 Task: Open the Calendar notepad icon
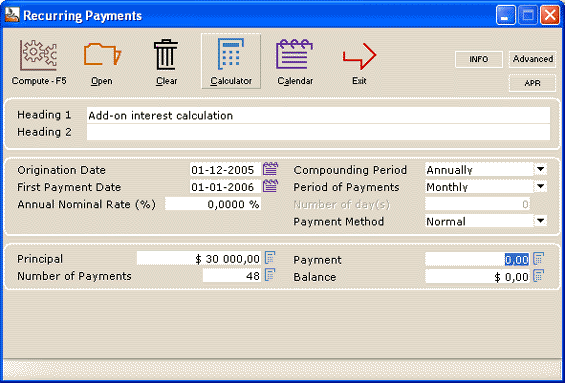294,54
